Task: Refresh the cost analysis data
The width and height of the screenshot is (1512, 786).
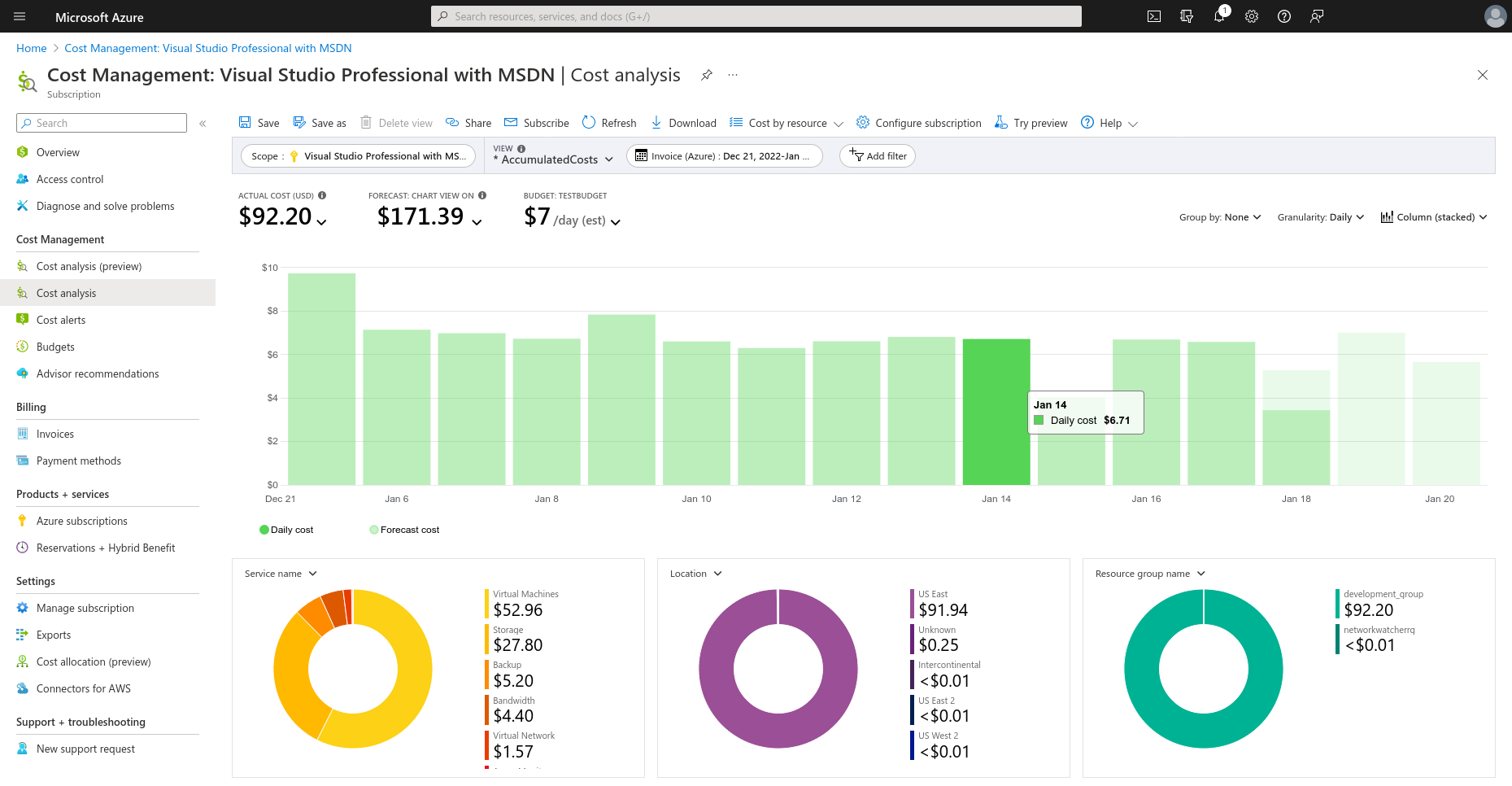Action: (609, 123)
